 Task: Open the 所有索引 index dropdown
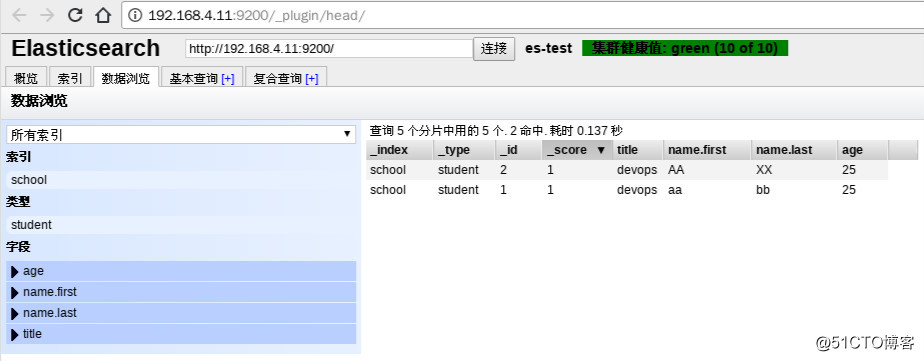click(x=181, y=135)
